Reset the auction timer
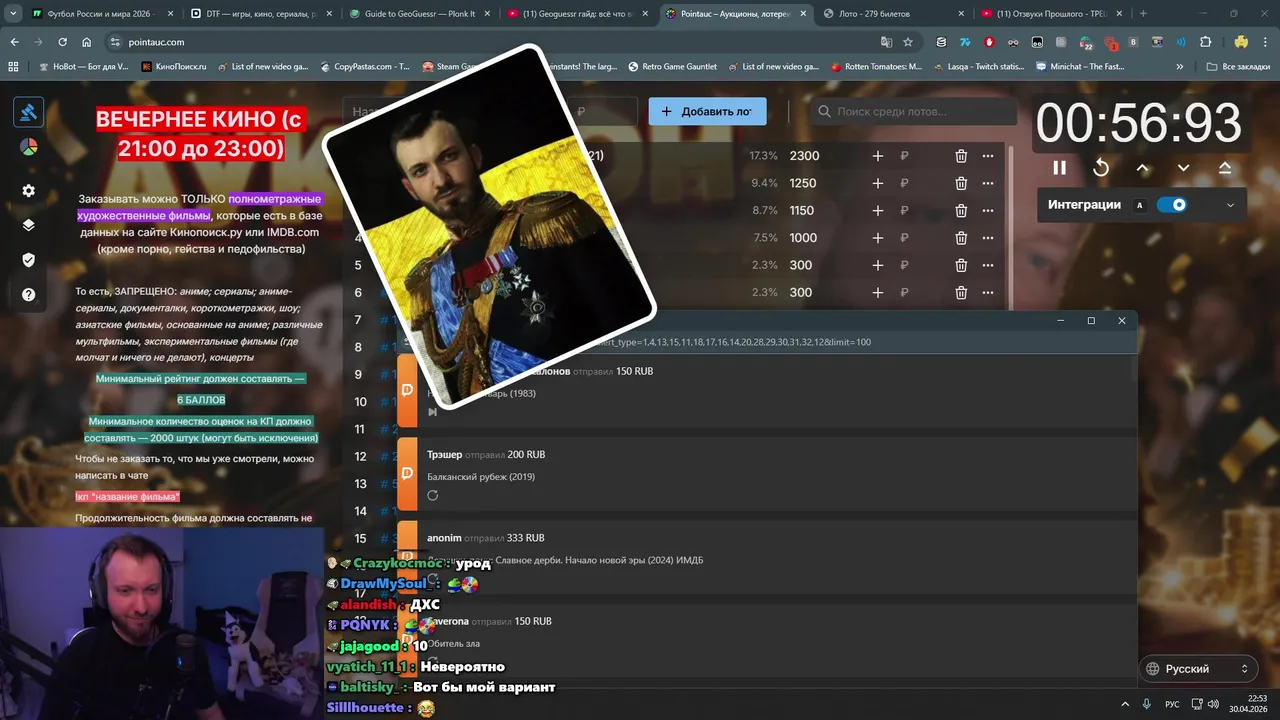Image resolution: width=1280 pixels, height=720 pixels. click(x=1101, y=168)
